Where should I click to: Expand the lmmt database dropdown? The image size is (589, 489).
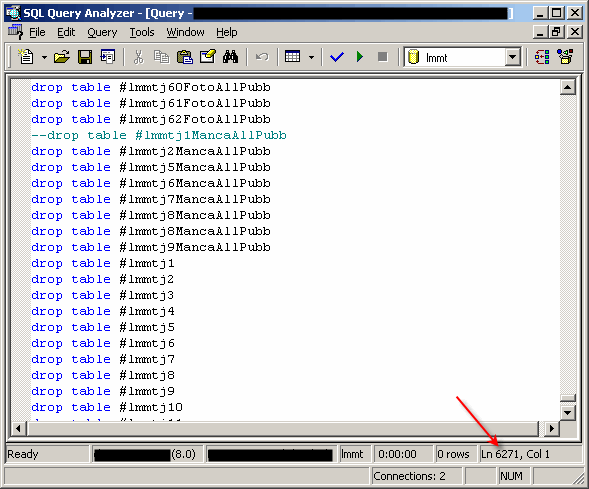click(x=512, y=57)
